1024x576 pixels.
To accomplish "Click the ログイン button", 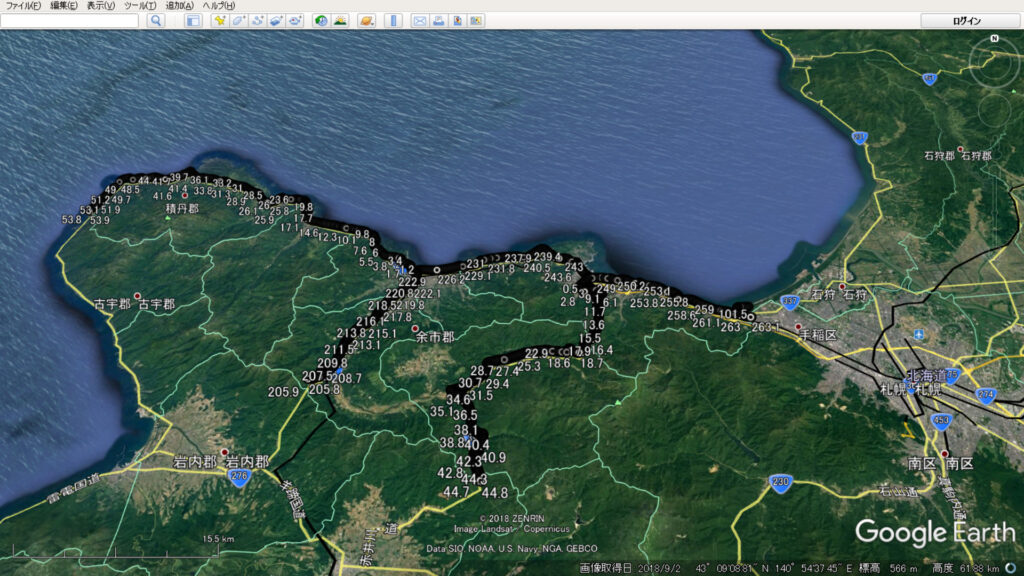I will pyautogui.click(x=967, y=21).
